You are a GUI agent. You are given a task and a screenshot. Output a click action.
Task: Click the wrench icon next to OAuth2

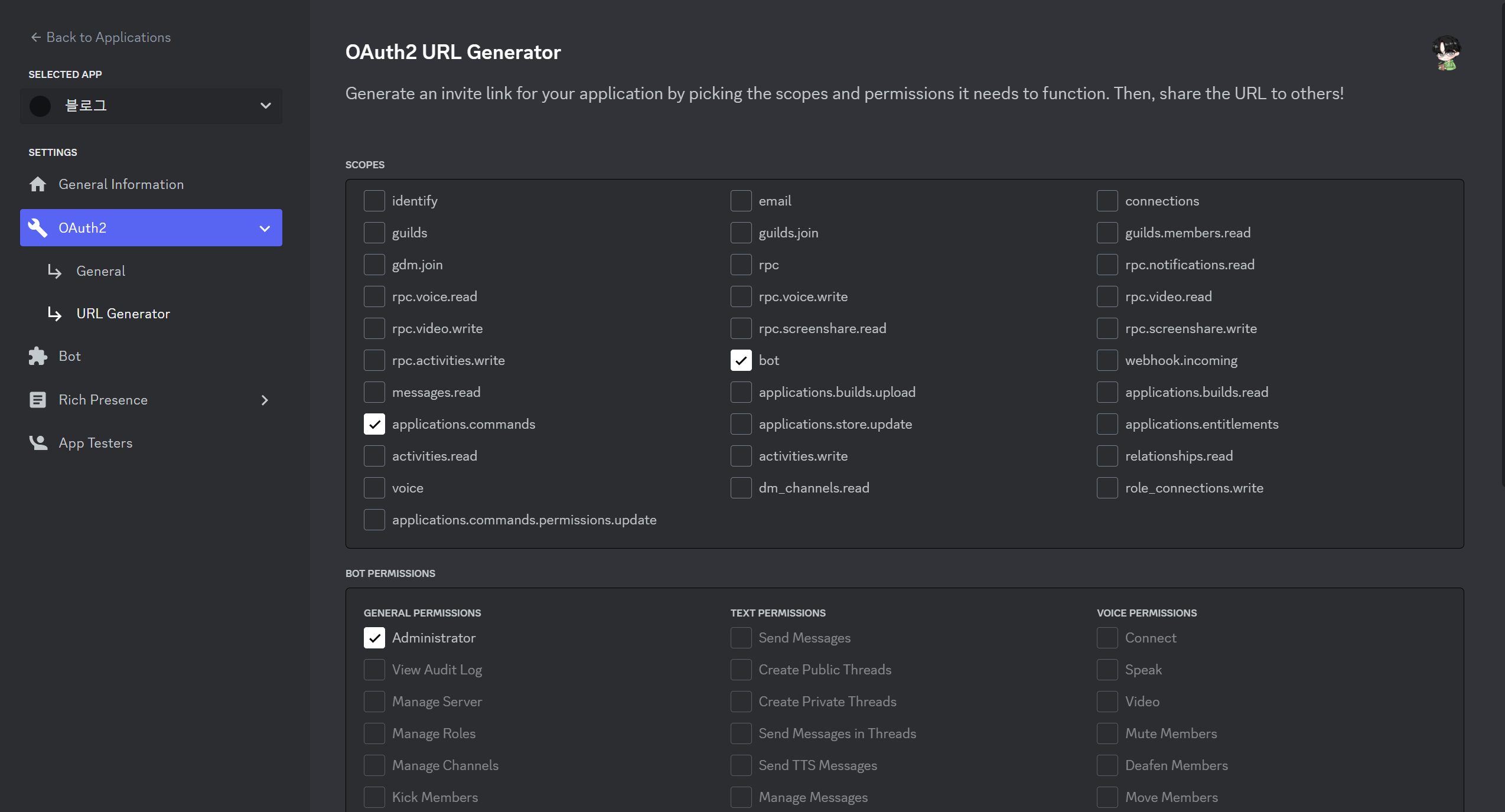(x=38, y=228)
